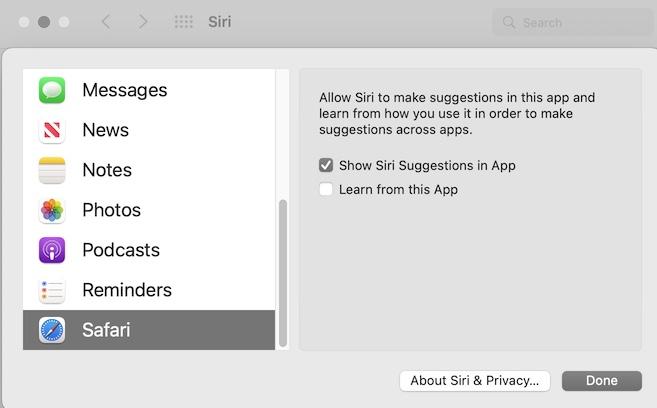Disable Show Siri Suggestions in App

326,165
